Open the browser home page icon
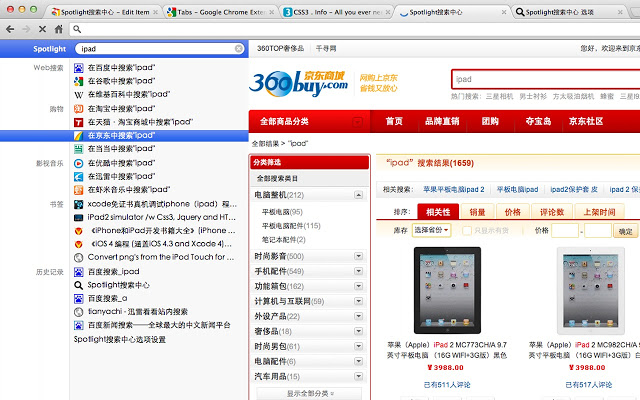Image resolution: width=640 pixels, height=400 pixels. click(59, 29)
